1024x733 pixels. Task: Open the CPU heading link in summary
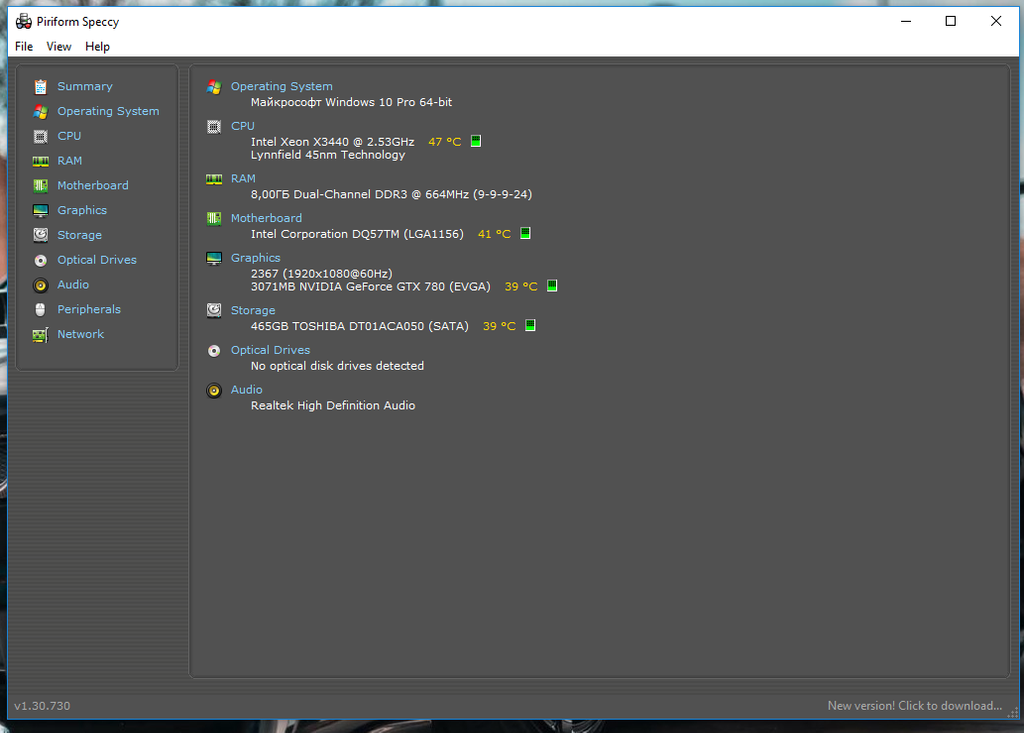click(x=243, y=126)
